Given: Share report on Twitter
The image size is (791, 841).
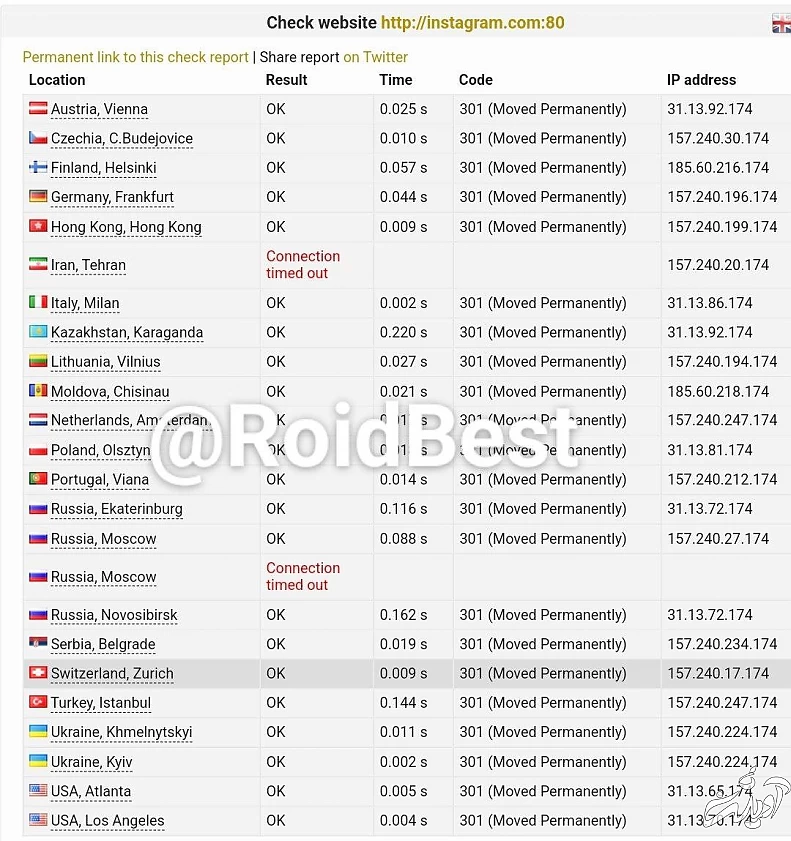Looking at the screenshot, I should (x=375, y=57).
